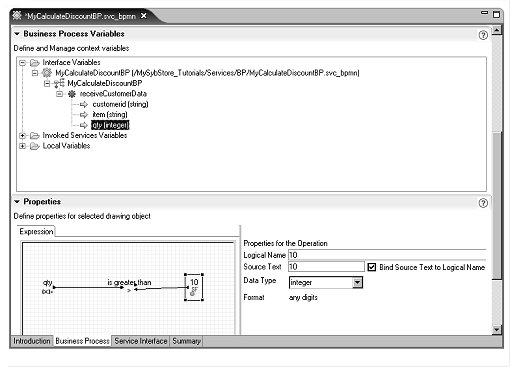Collapse the Properties section
This screenshot has height=367, width=510.
coord(17,202)
